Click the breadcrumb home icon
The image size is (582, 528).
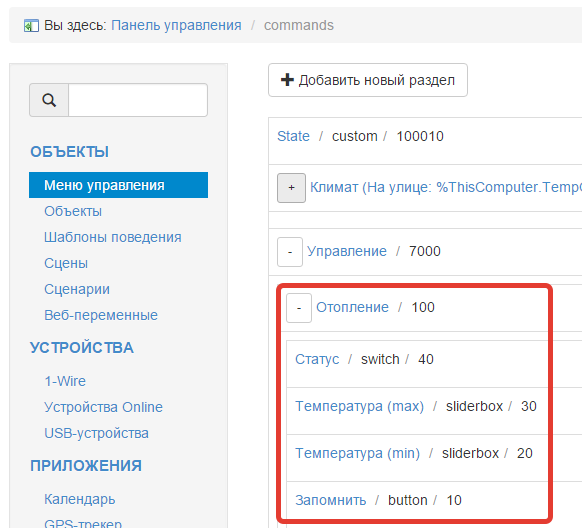(x=31, y=26)
